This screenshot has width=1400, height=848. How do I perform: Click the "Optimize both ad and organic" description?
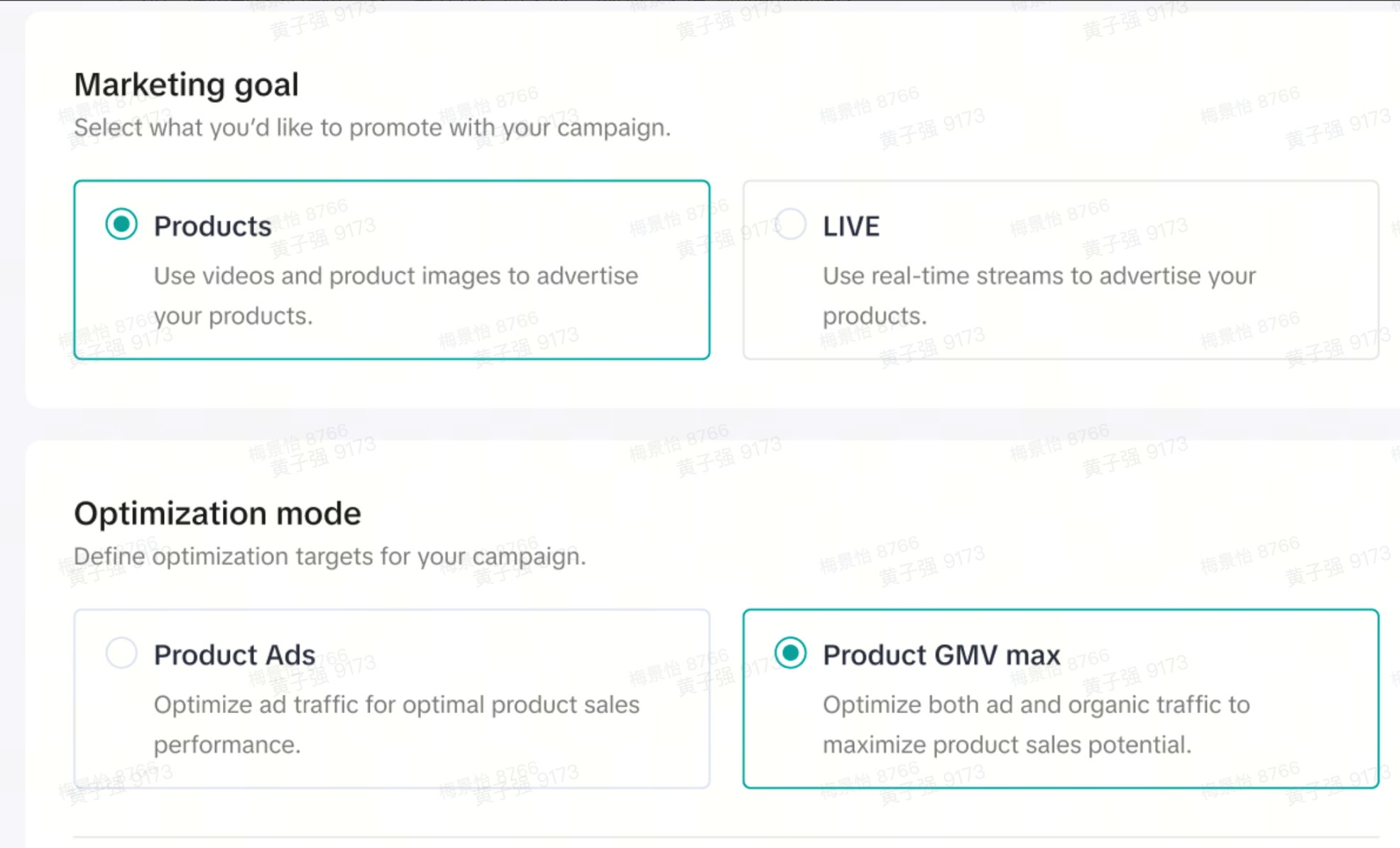(1036, 705)
